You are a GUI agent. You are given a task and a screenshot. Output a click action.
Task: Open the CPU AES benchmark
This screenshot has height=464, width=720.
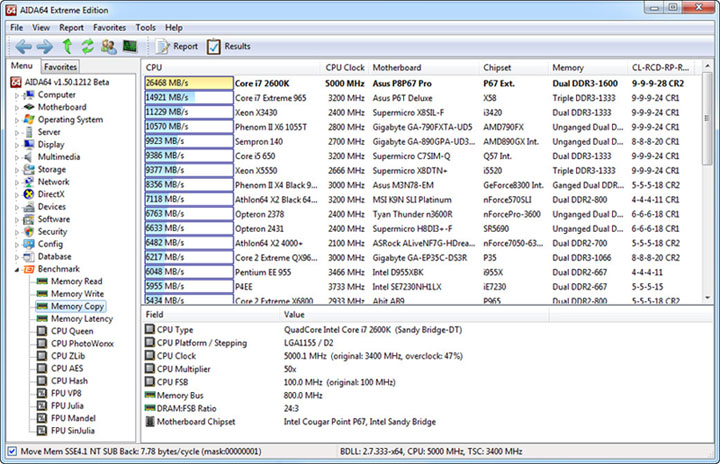click(x=67, y=368)
